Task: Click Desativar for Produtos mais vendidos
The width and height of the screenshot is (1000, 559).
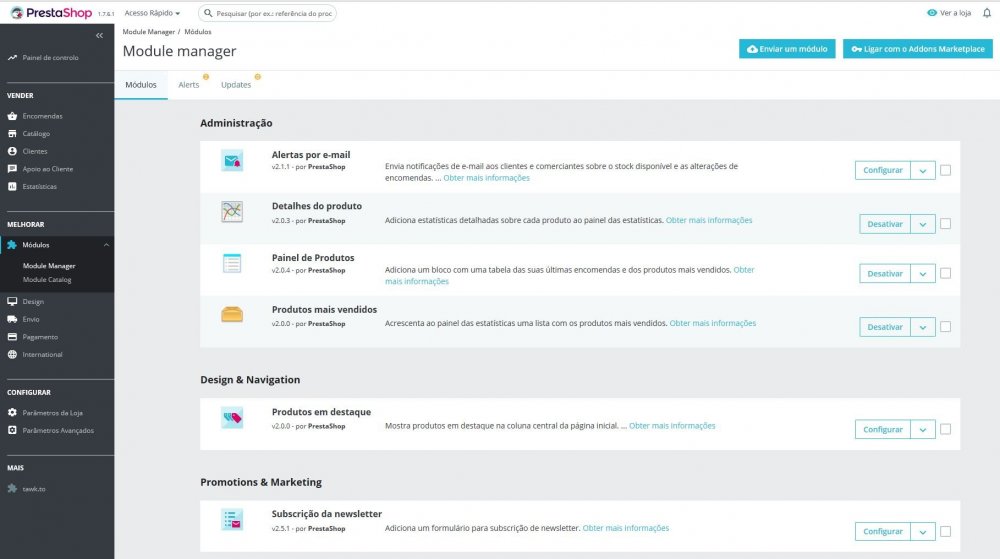Action: point(885,327)
